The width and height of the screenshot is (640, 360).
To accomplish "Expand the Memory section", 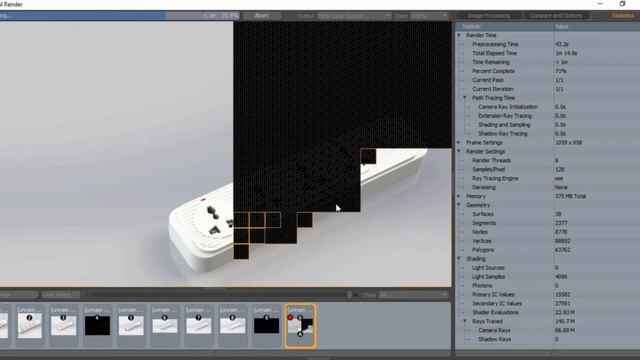I will point(459,196).
